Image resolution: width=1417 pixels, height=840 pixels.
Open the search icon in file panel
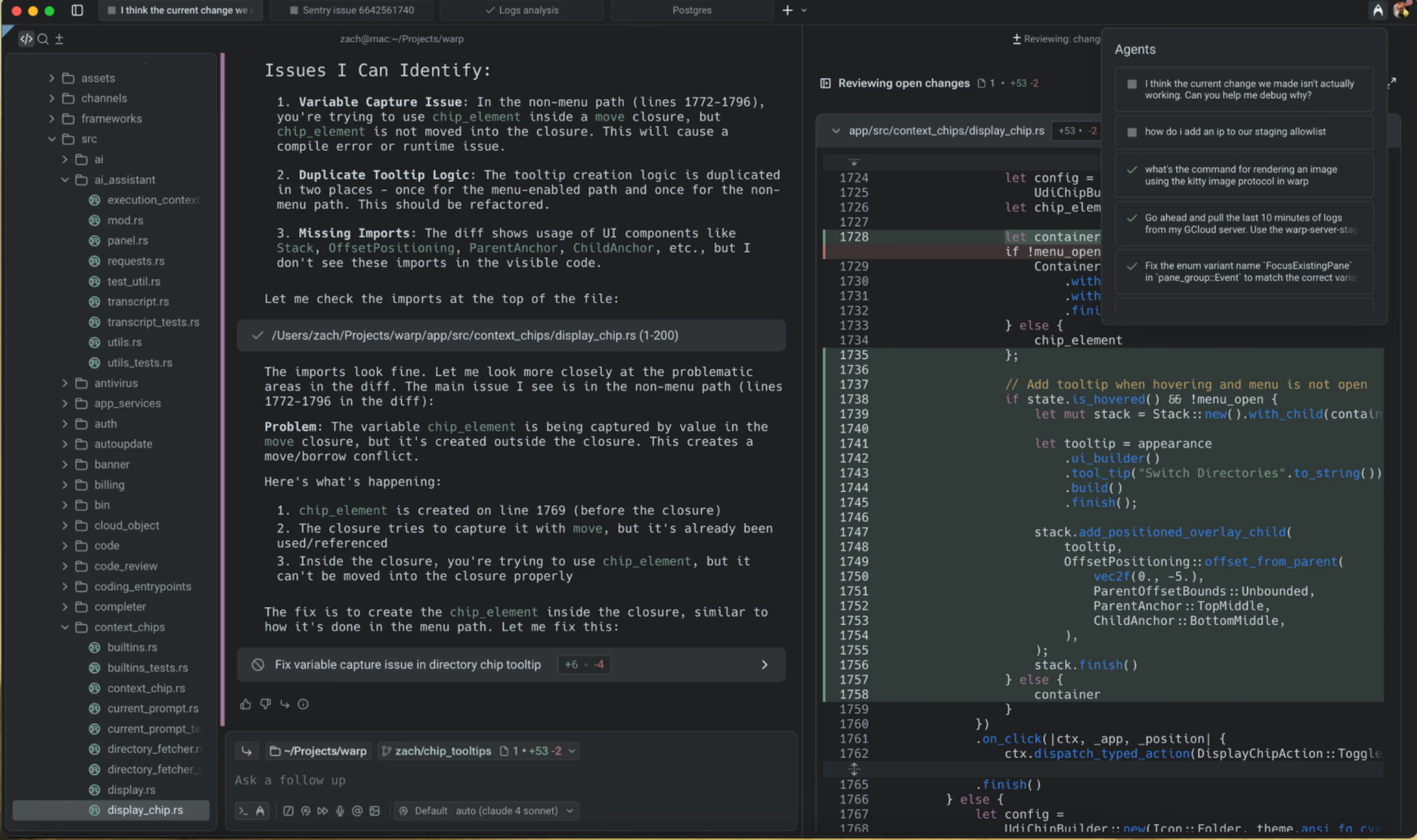click(43, 39)
